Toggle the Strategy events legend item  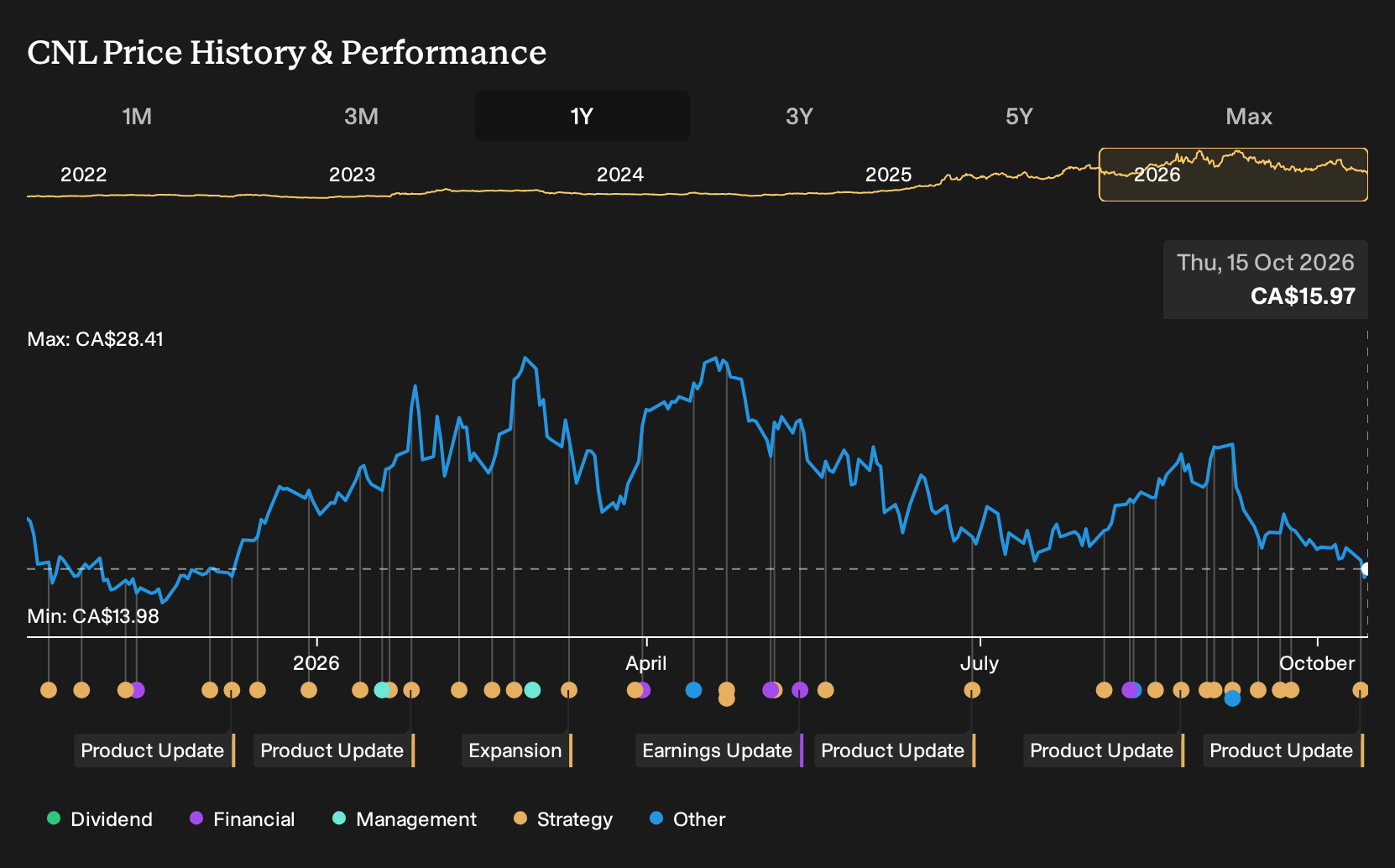point(563,819)
